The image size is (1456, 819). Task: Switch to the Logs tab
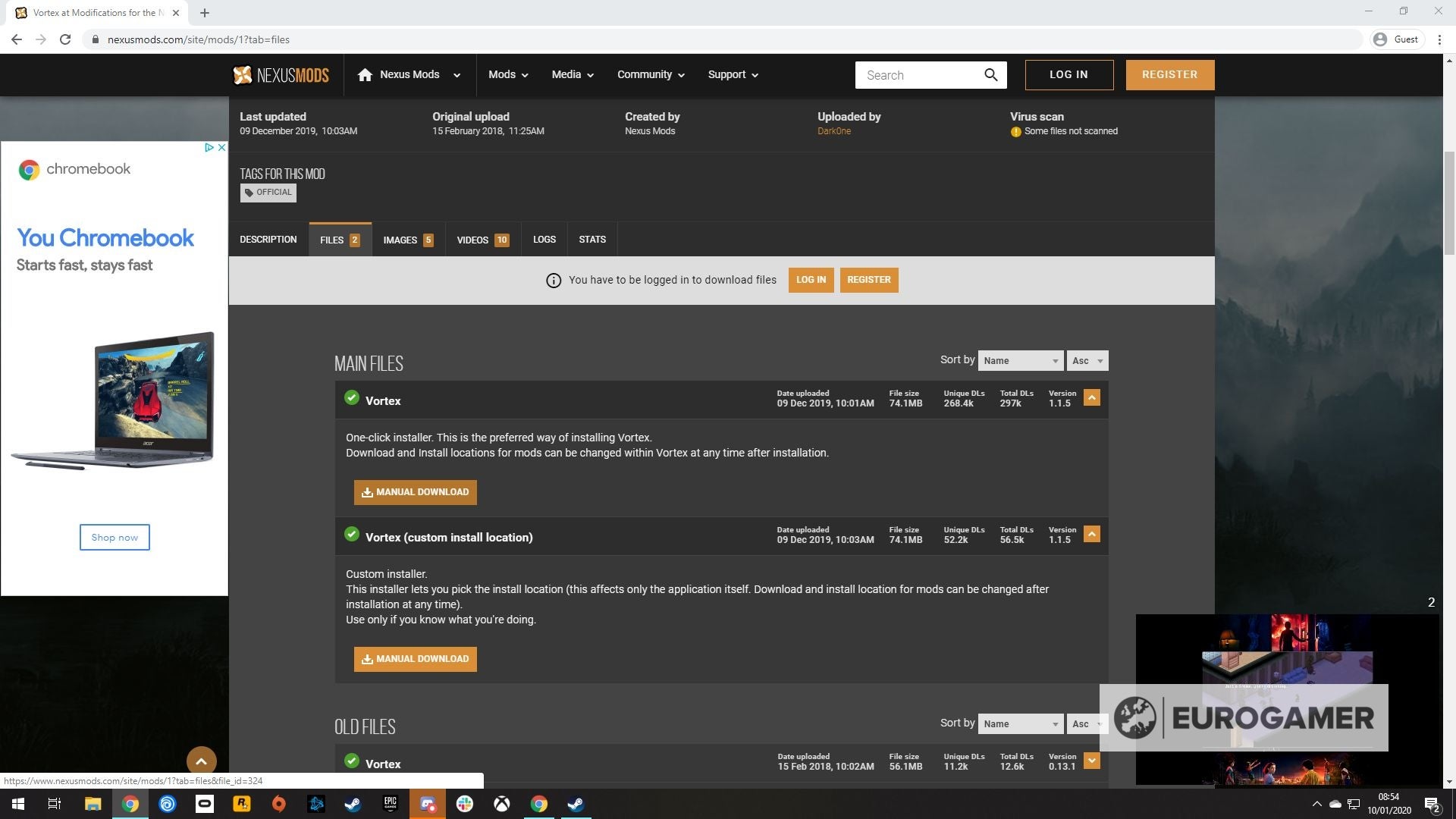coord(544,240)
